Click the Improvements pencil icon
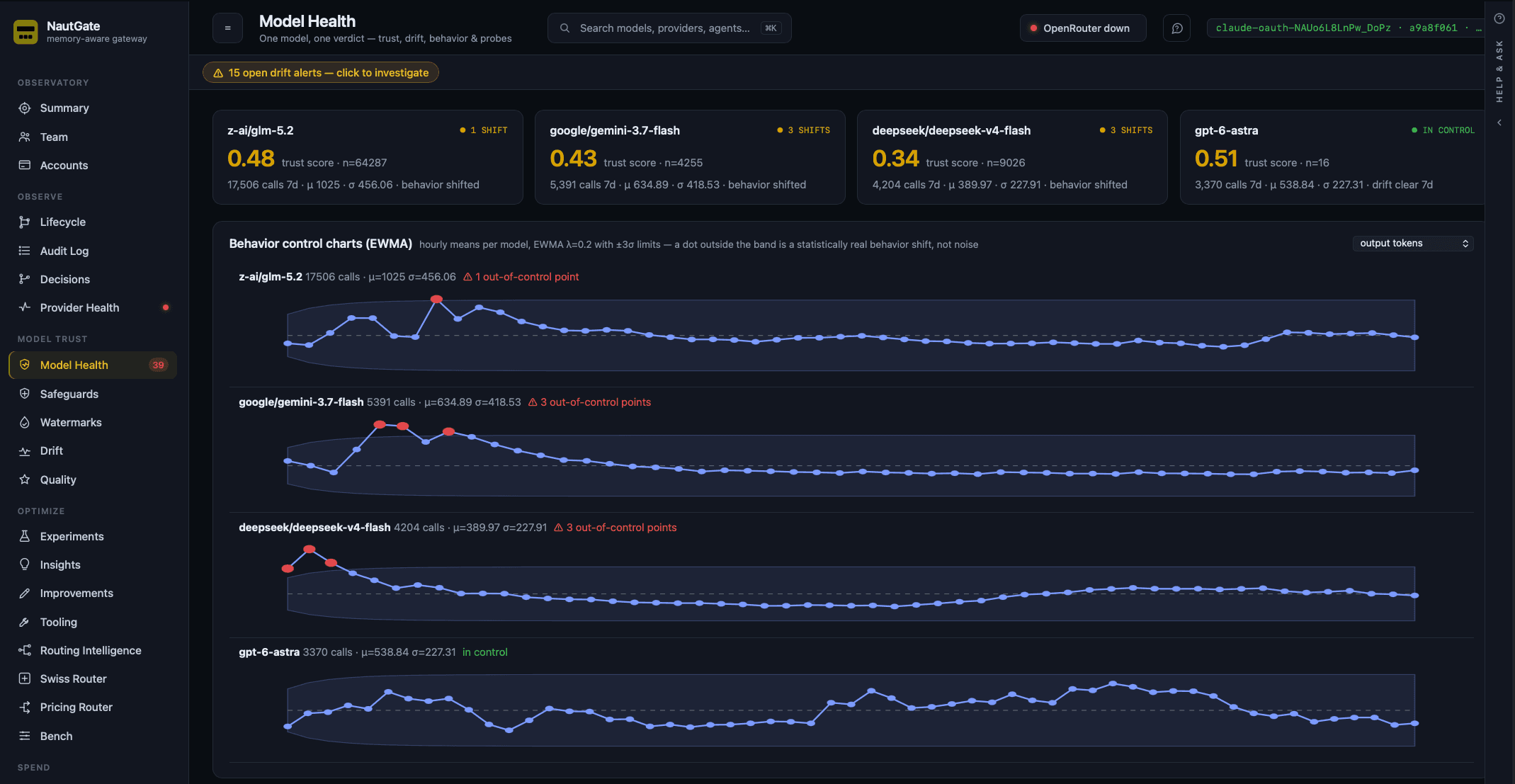The width and height of the screenshot is (1515, 784). 25,593
